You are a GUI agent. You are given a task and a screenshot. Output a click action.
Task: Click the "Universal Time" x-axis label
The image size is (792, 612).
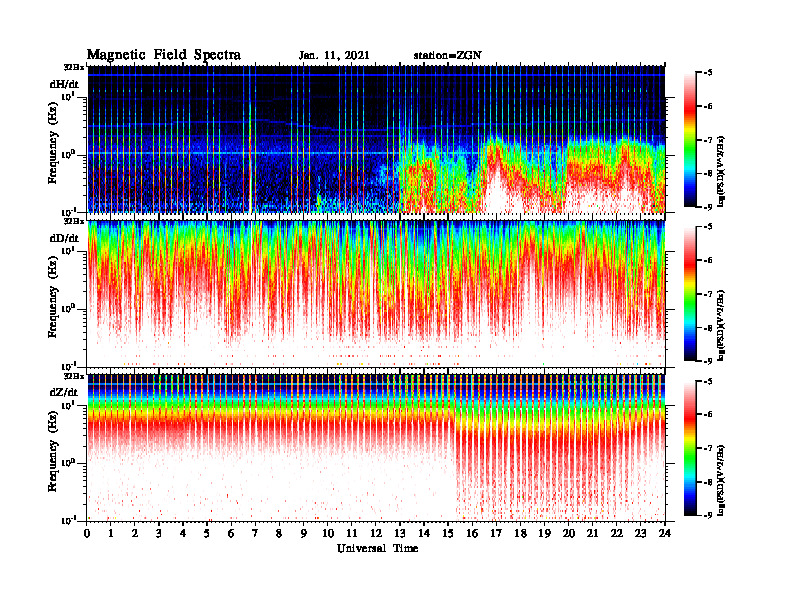(377, 548)
